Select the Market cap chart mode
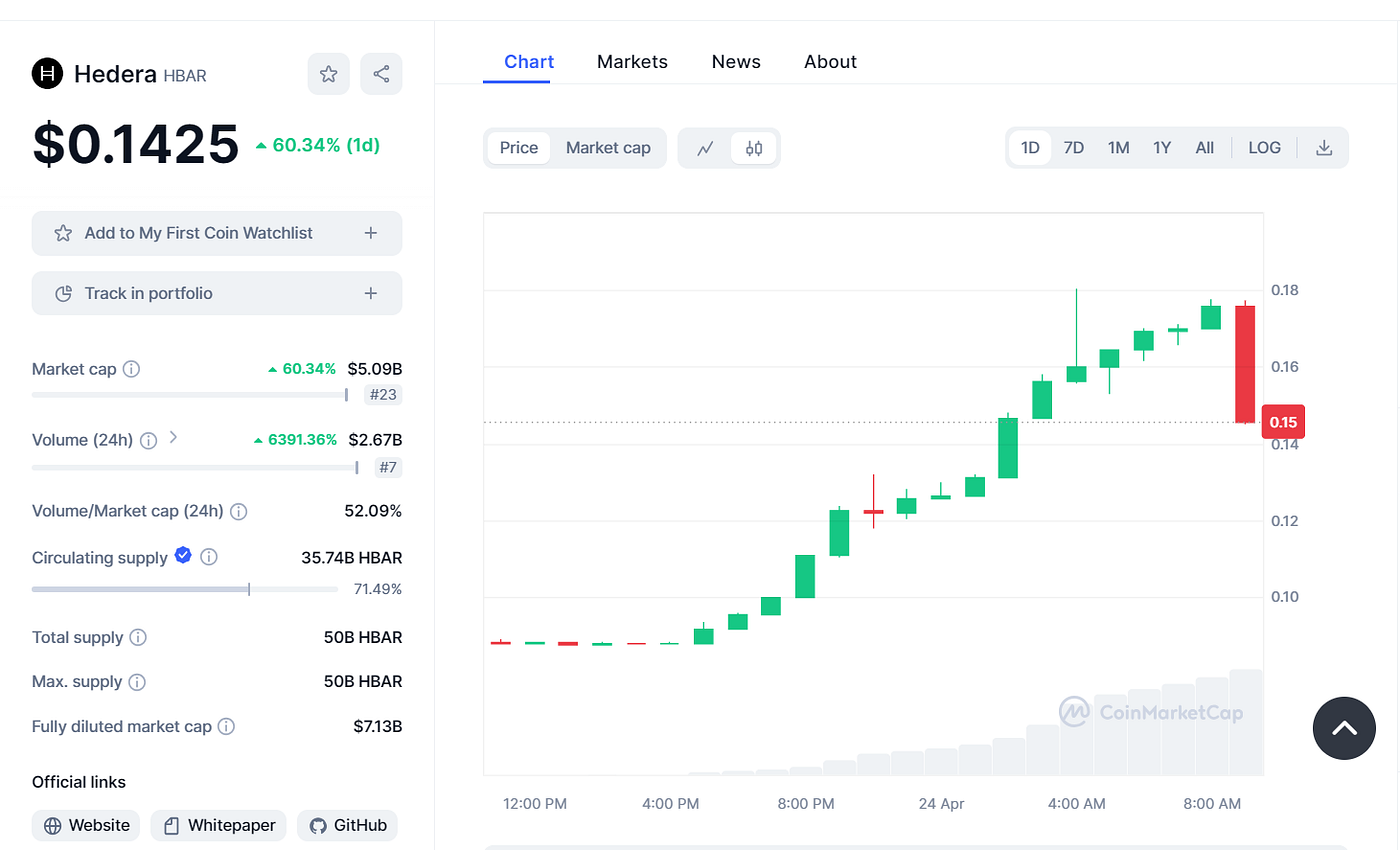Screen dimensions: 1400x850 [x=608, y=148]
